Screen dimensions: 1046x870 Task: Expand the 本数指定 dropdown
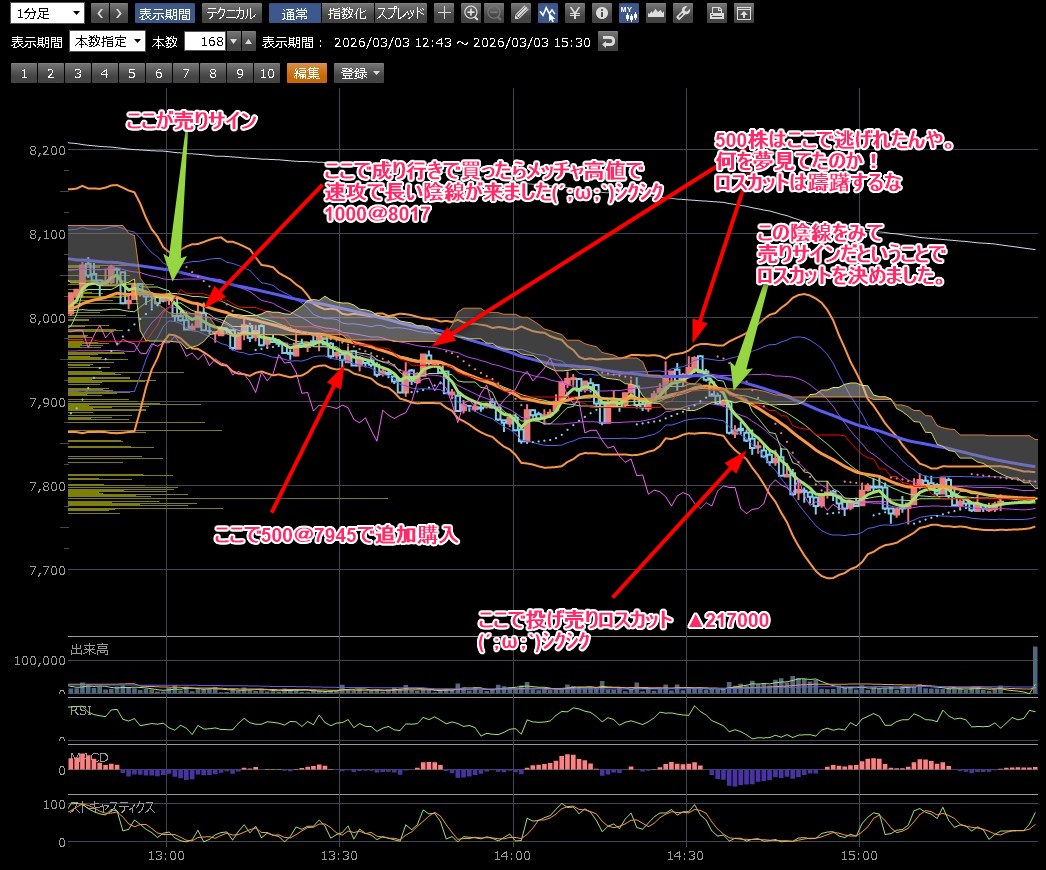point(108,42)
